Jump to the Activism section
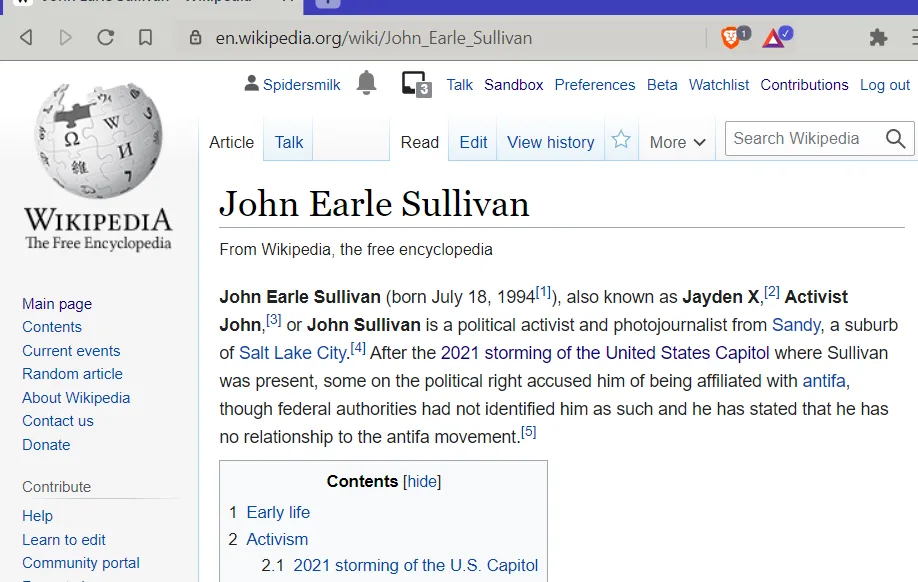The image size is (918, 582). 277,539
